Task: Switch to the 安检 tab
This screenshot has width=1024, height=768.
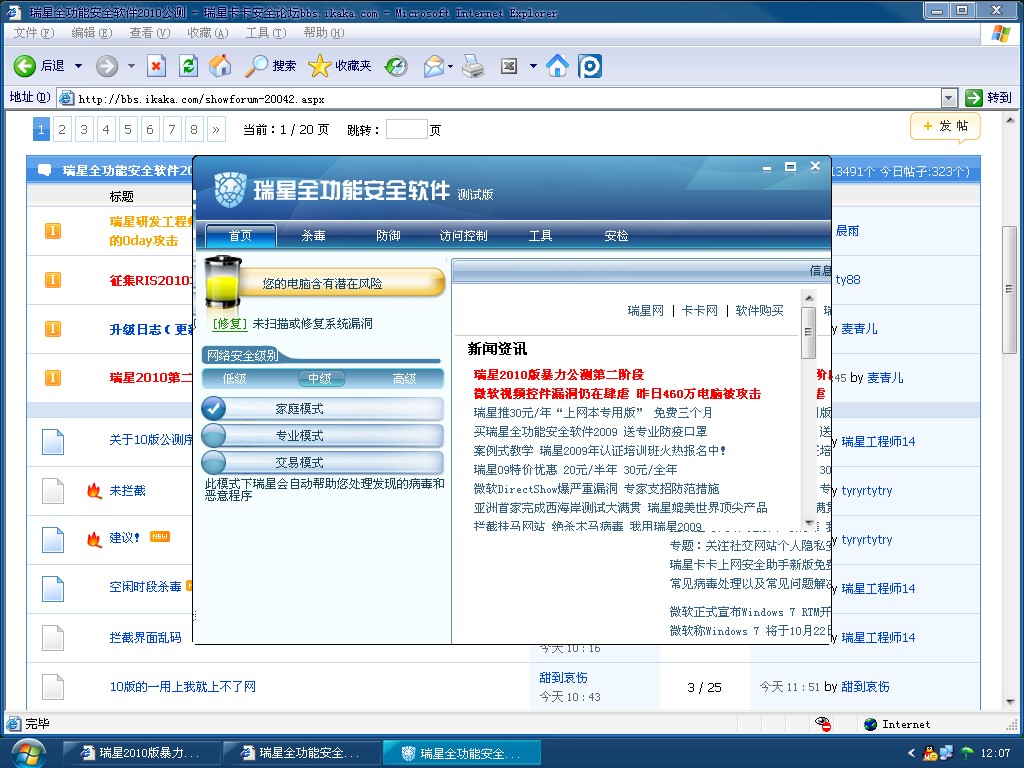Action: 616,236
